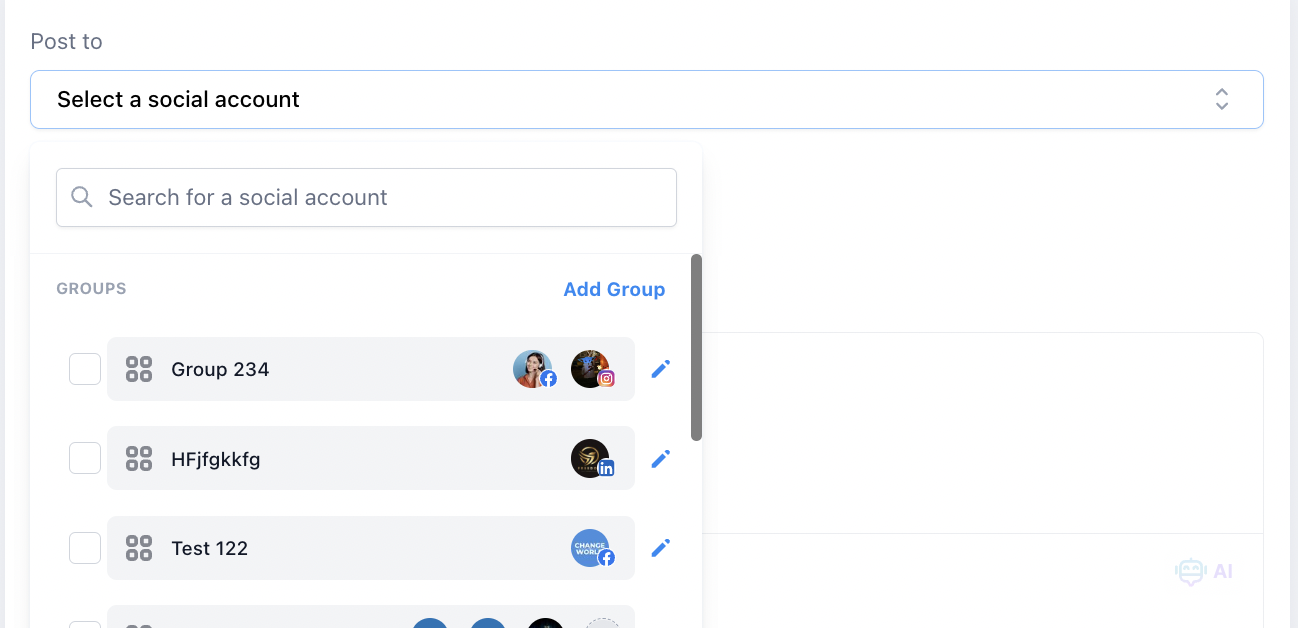Viewport: 1298px width, 628px height.
Task: Check the Group 234 checkbox
Action: coord(85,369)
